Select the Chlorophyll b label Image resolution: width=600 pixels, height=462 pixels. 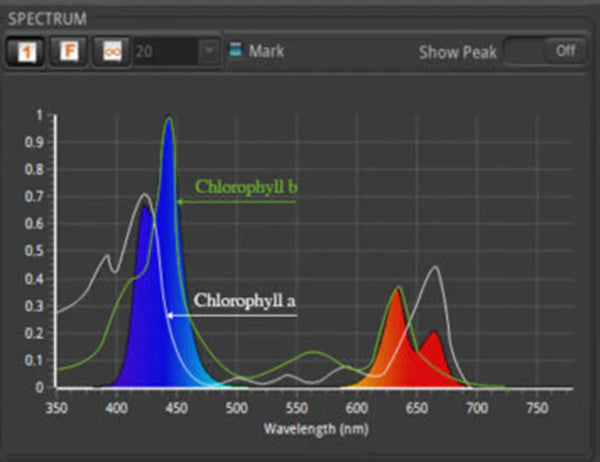(x=246, y=186)
